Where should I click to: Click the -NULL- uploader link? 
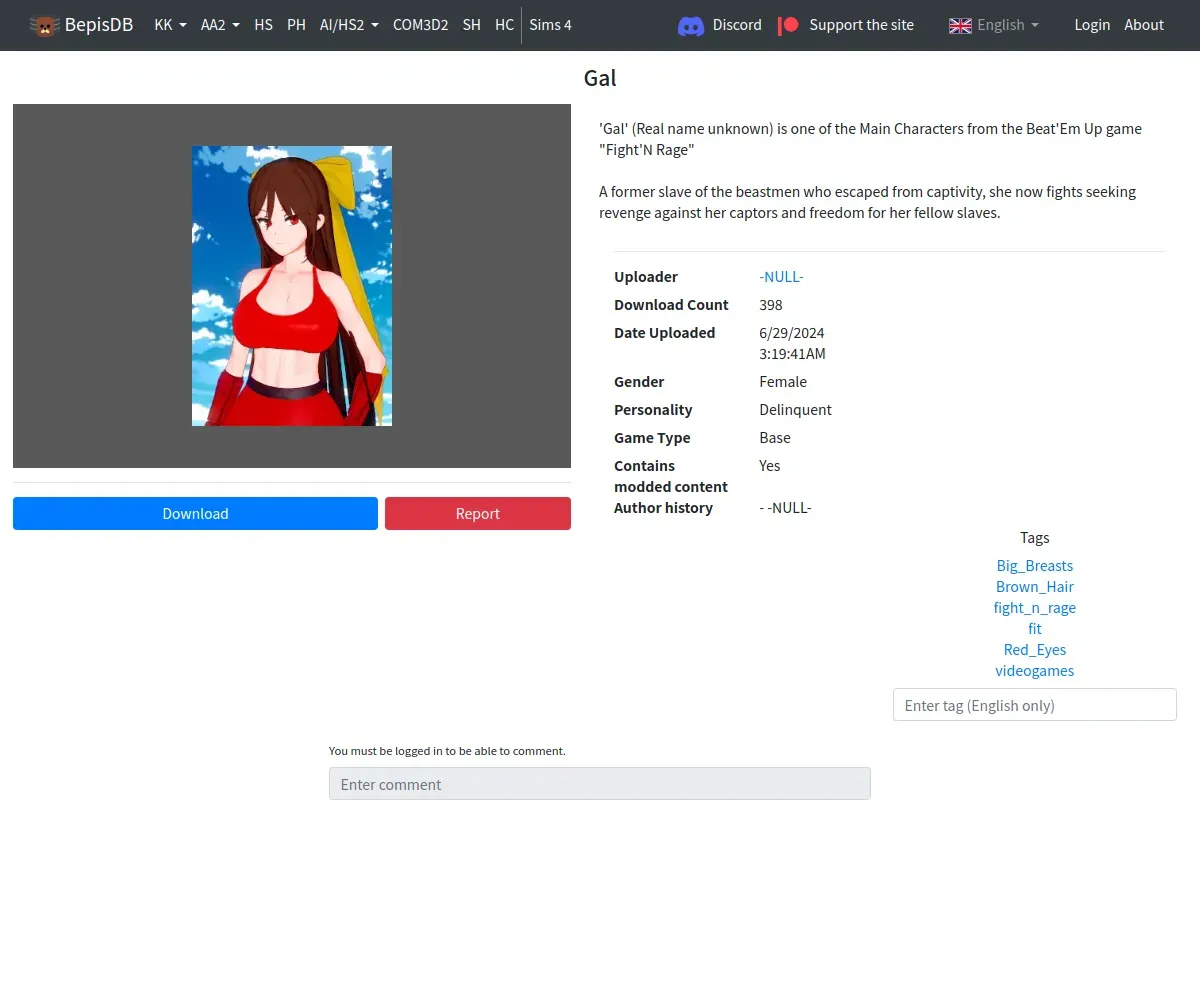(781, 277)
